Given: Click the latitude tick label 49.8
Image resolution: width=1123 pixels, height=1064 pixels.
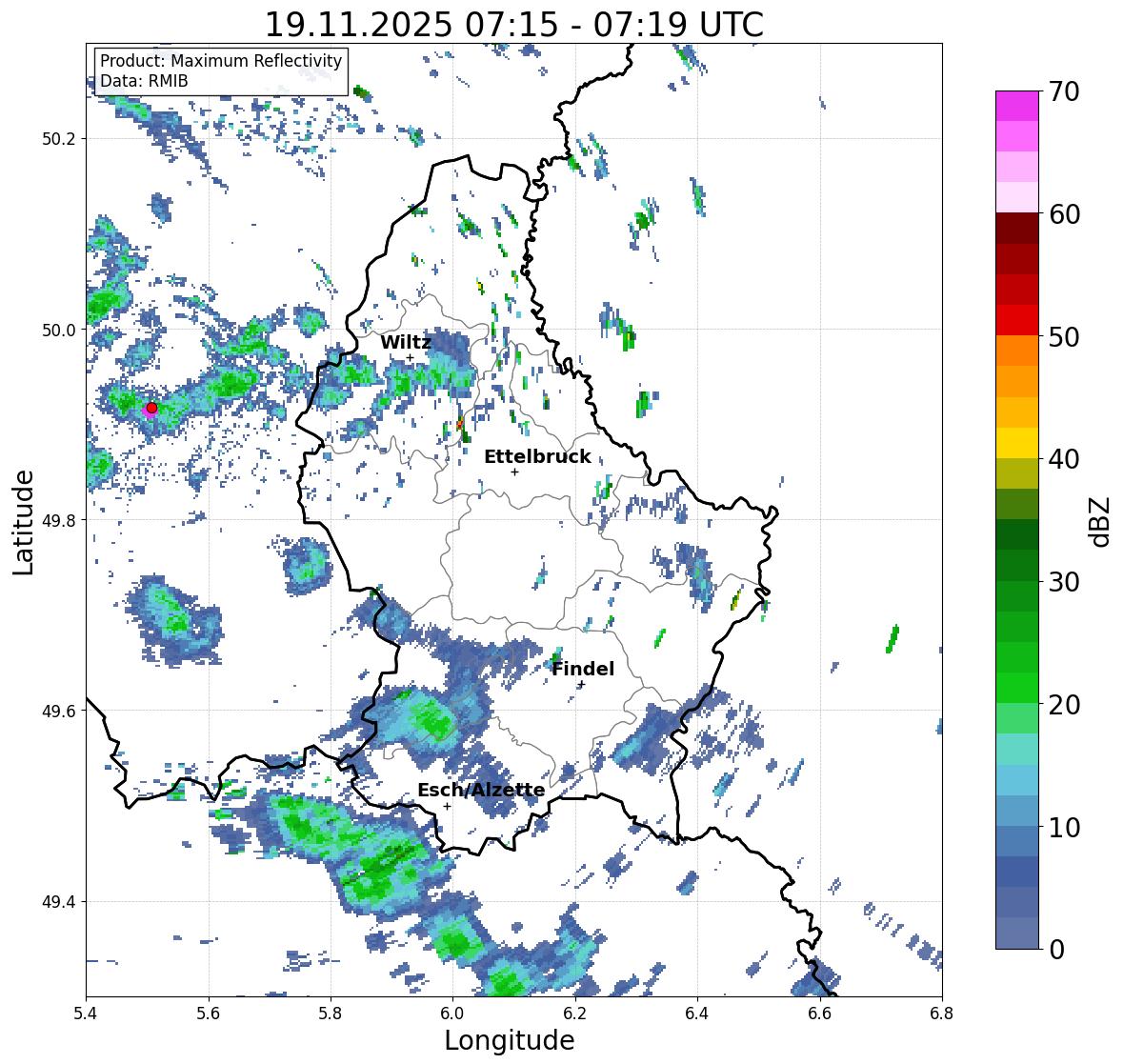Looking at the screenshot, I should tap(59, 520).
